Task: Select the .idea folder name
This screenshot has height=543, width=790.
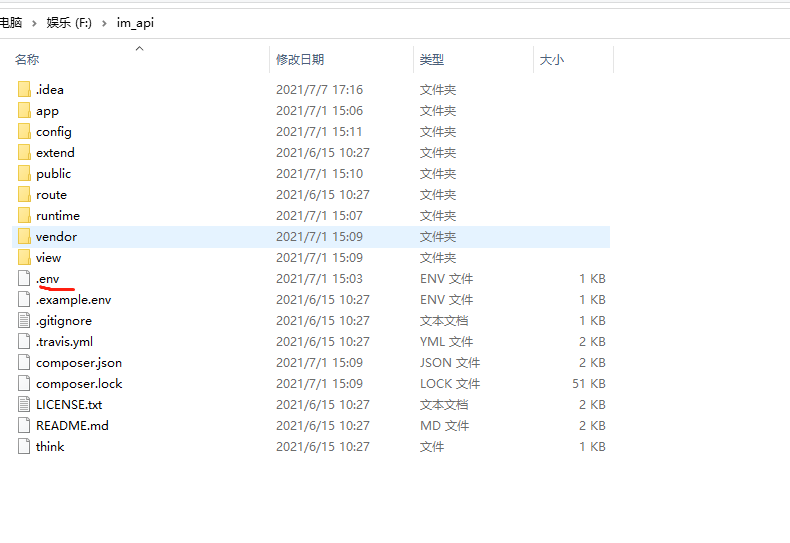Action: [x=50, y=90]
